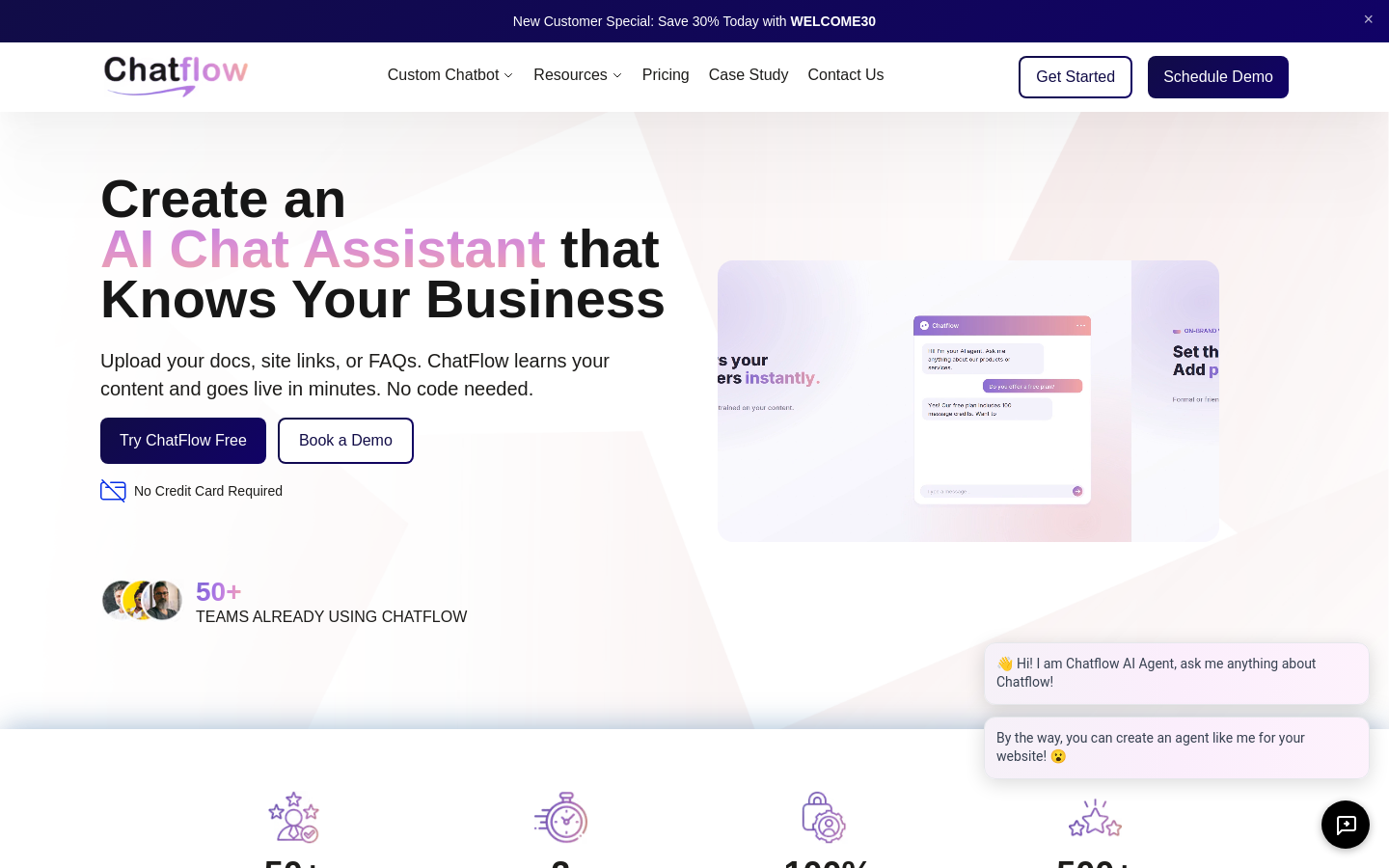Open the Resources dropdown menu
1389x868 pixels.
(578, 75)
